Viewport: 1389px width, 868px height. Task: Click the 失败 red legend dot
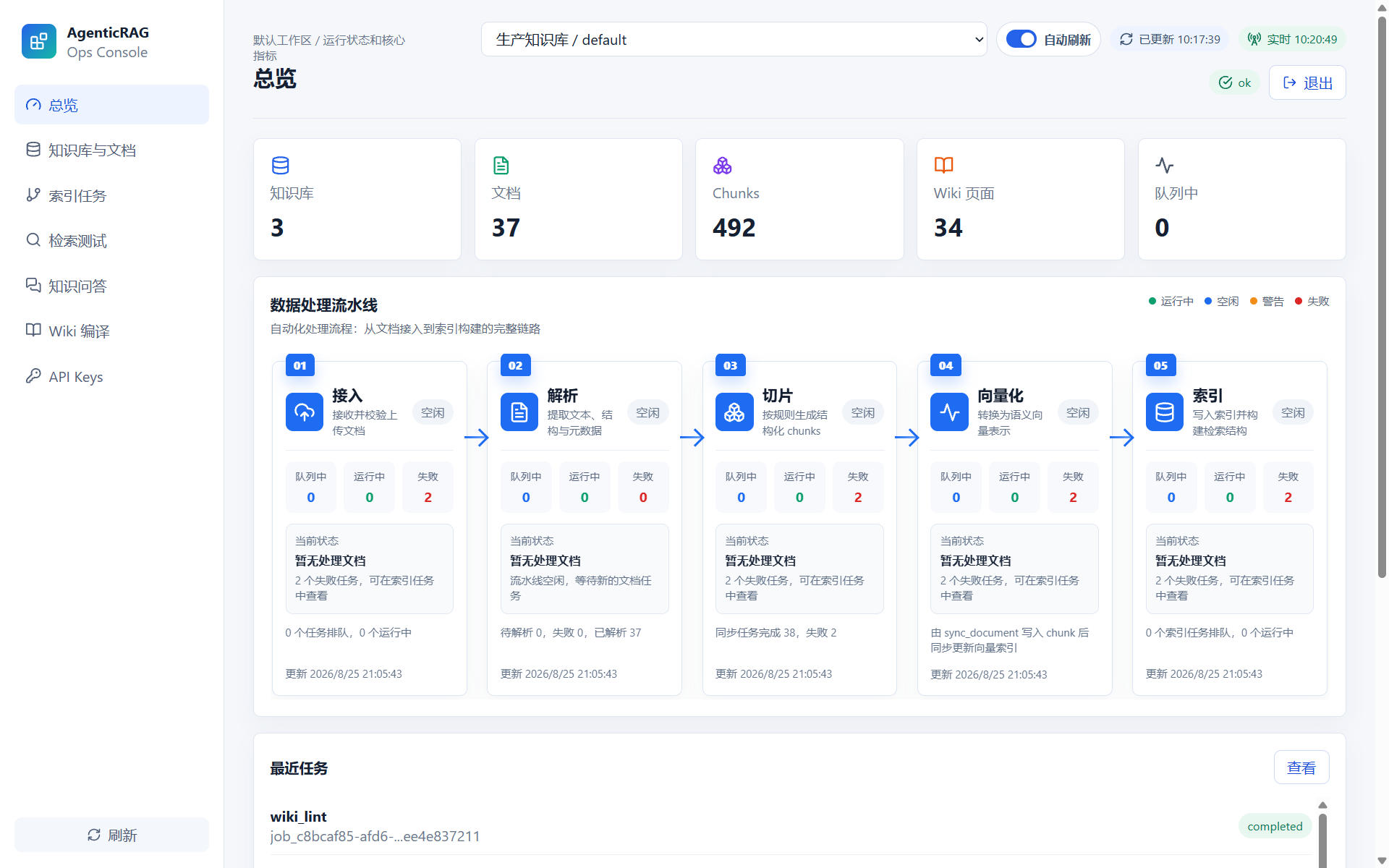pyautogui.click(x=1299, y=301)
